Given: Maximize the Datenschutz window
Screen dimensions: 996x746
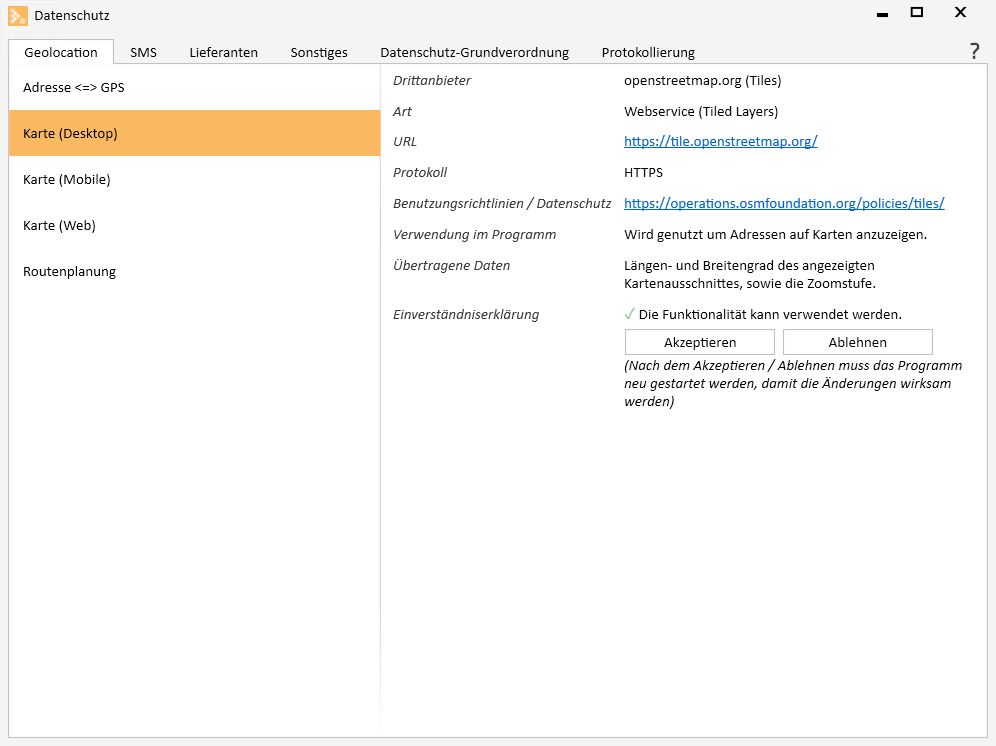Looking at the screenshot, I should [916, 13].
